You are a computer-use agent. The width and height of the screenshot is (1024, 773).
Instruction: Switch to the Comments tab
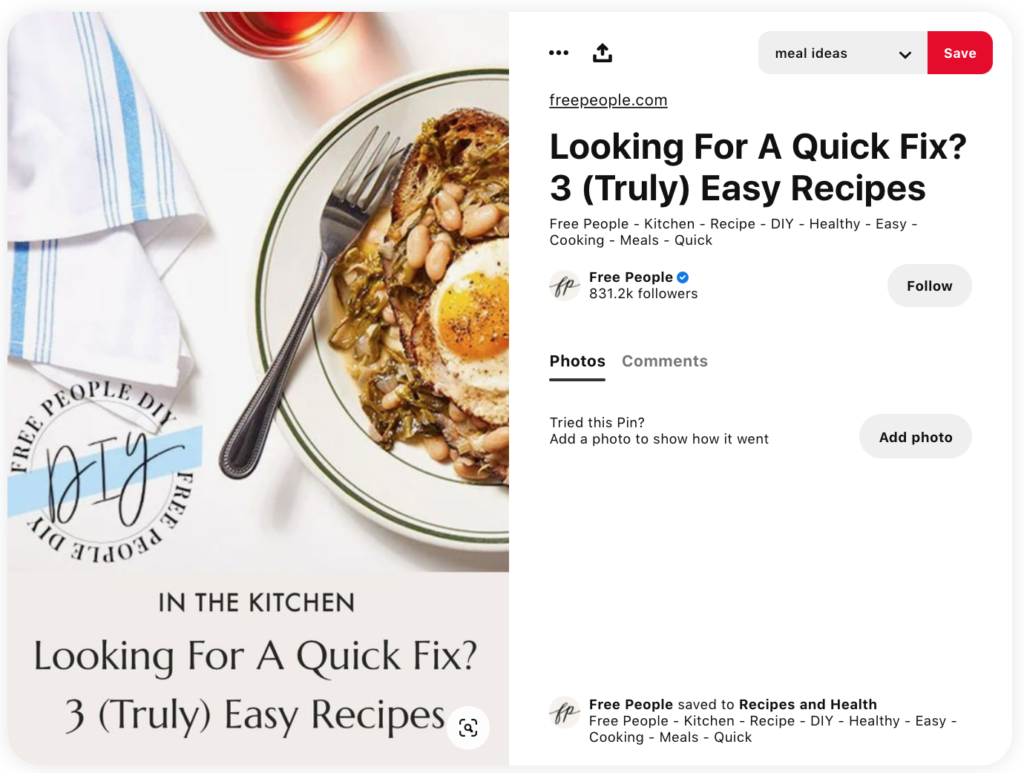(664, 361)
